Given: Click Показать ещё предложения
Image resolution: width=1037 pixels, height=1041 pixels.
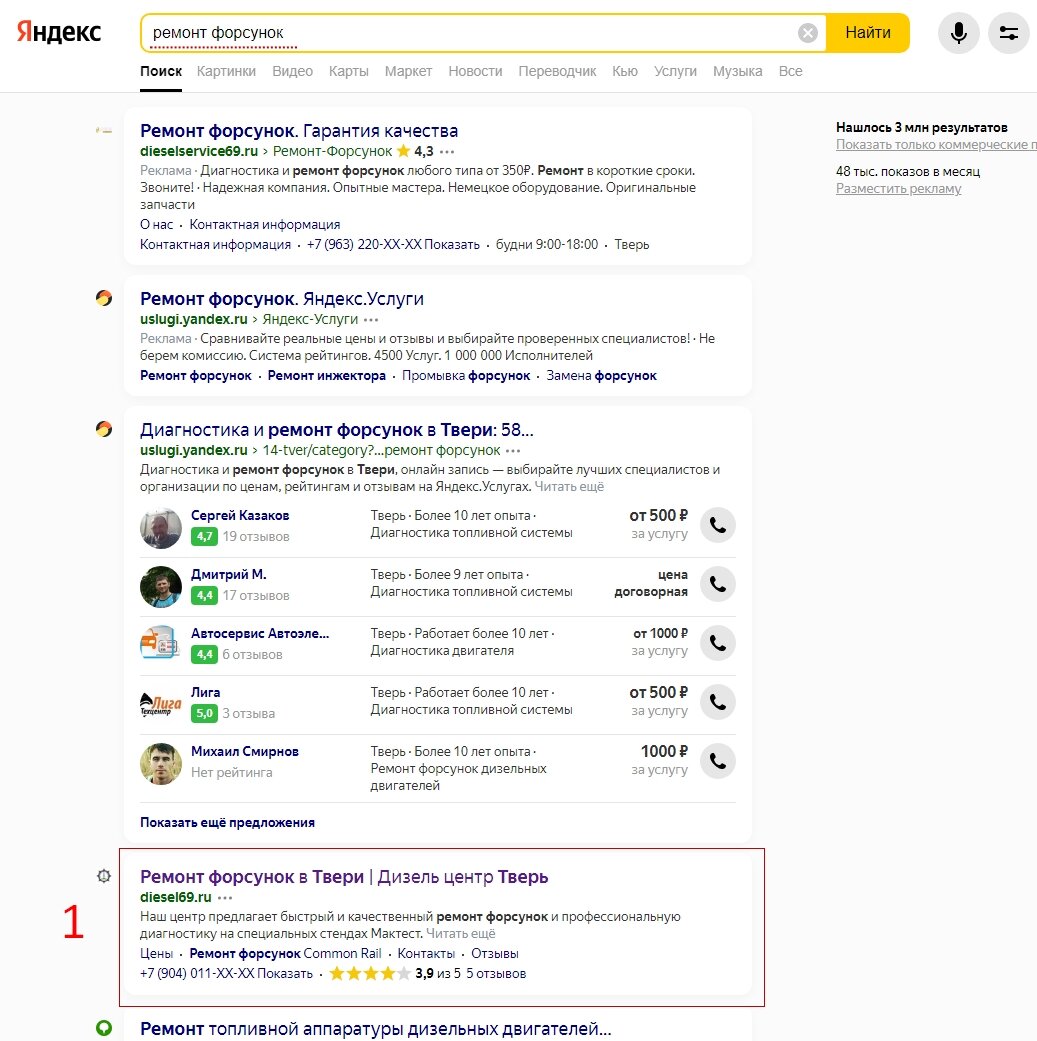Looking at the screenshot, I should tap(227, 823).
